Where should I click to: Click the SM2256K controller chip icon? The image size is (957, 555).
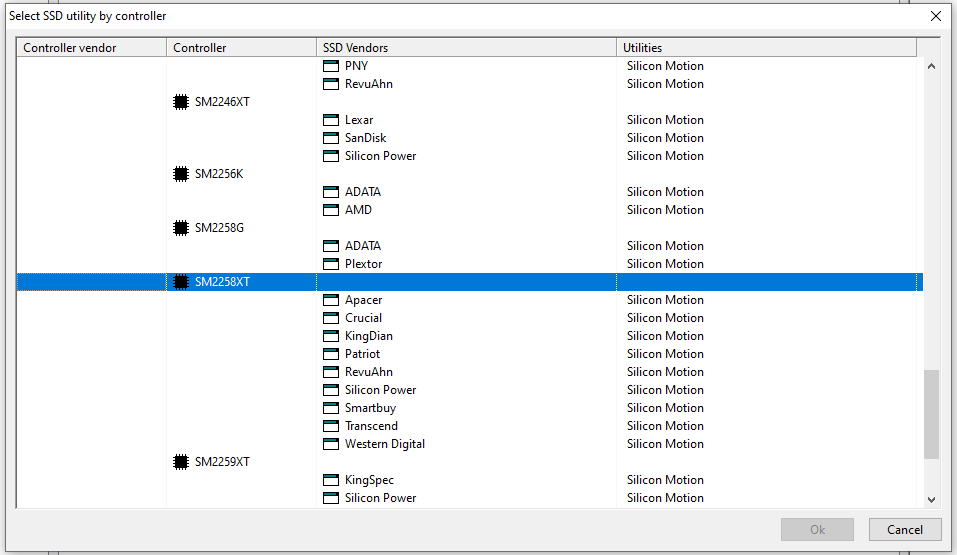(x=181, y=174)
